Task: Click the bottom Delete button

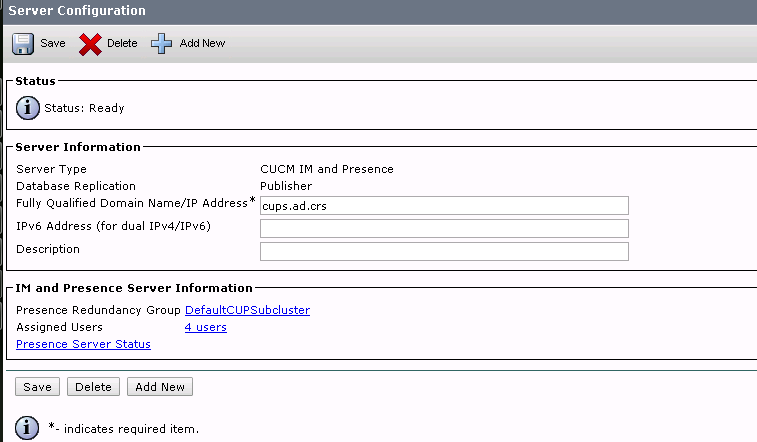Action: tap(93, 387)
